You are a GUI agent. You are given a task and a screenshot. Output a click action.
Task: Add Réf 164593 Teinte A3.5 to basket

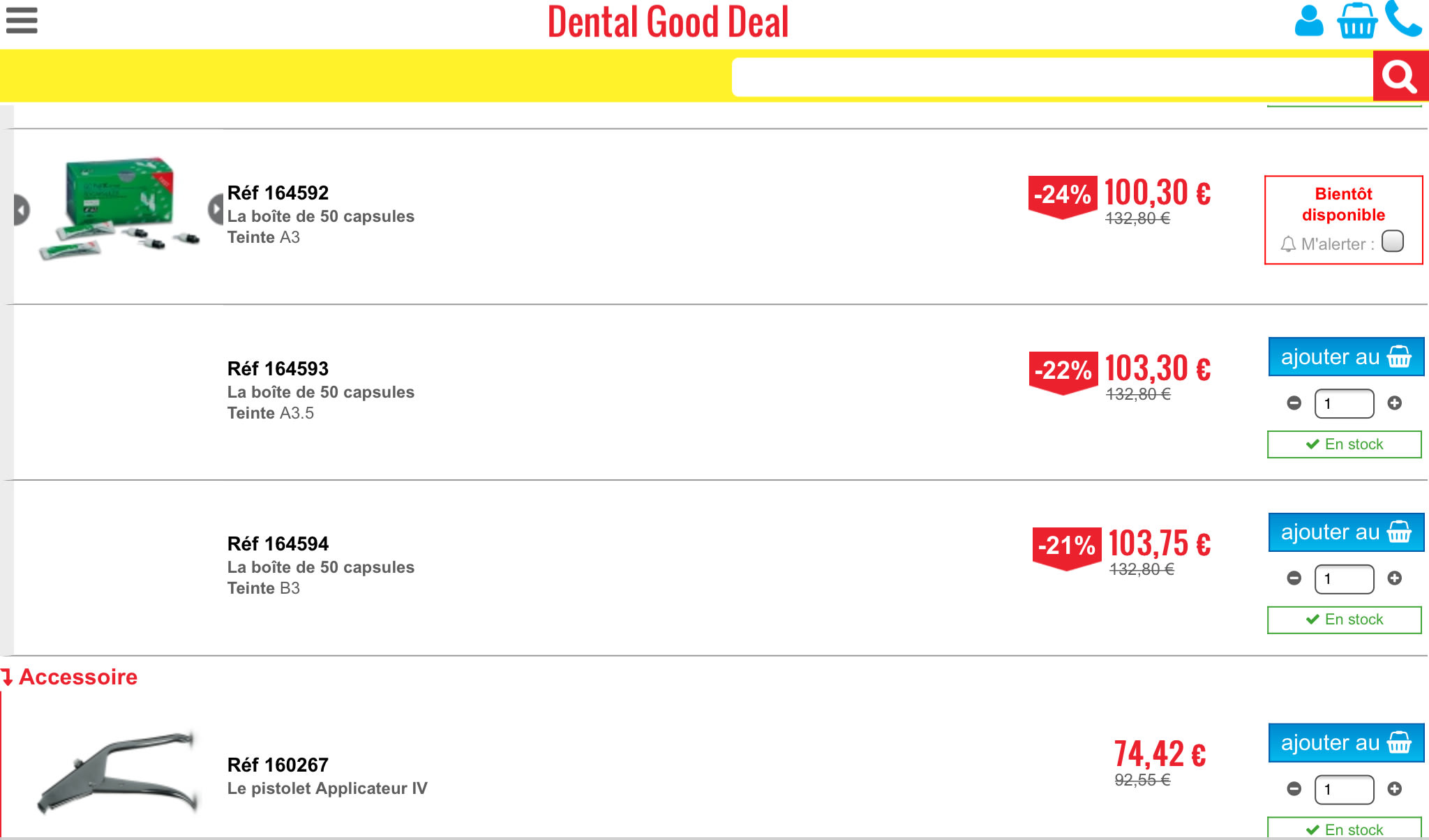pyautogui.click(x=1345, y=357)
